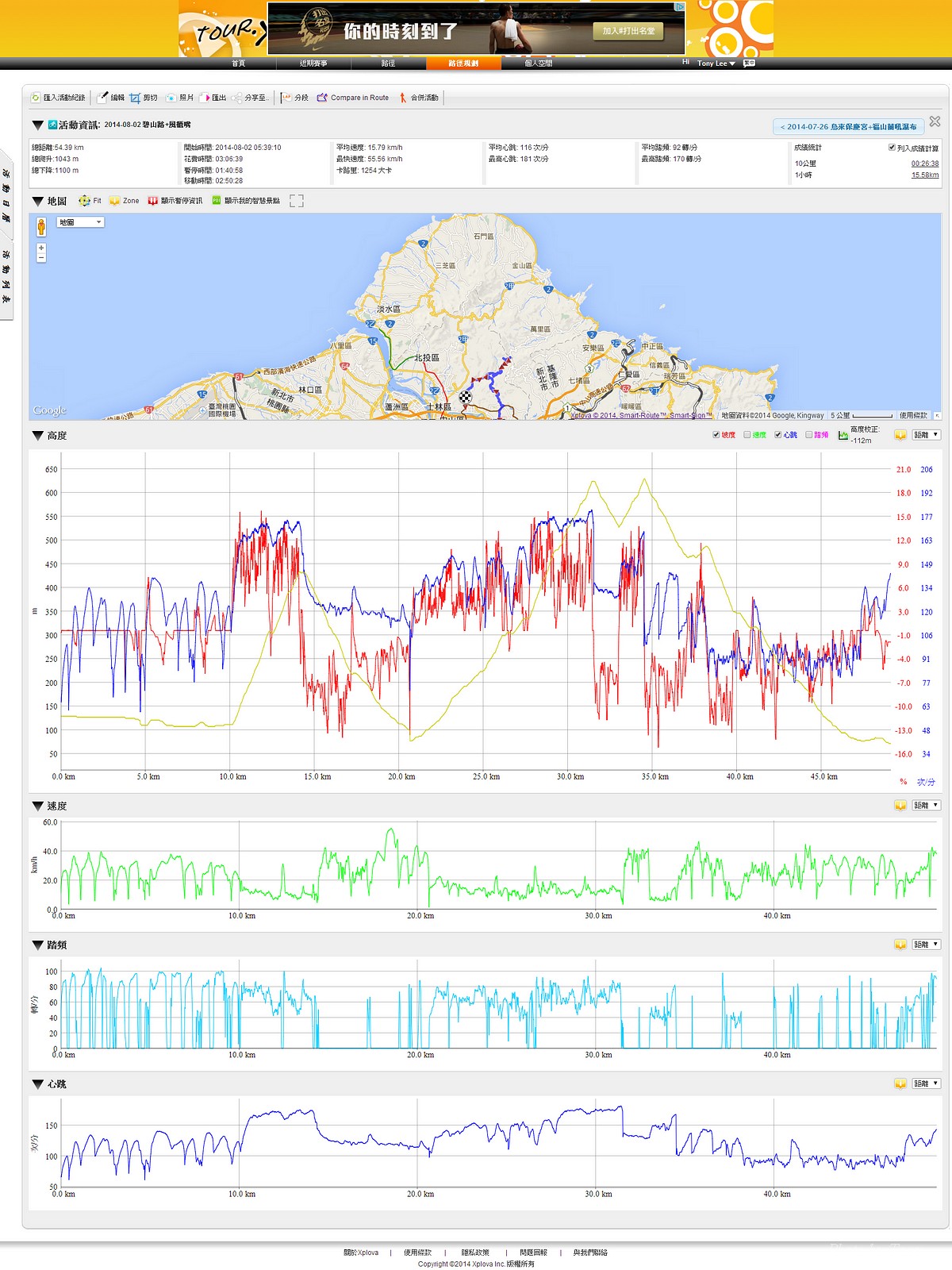The width and height of the screenshot is (952, 1270).
Task: Select the 剪切 crop tool icon
Action: 135,98
